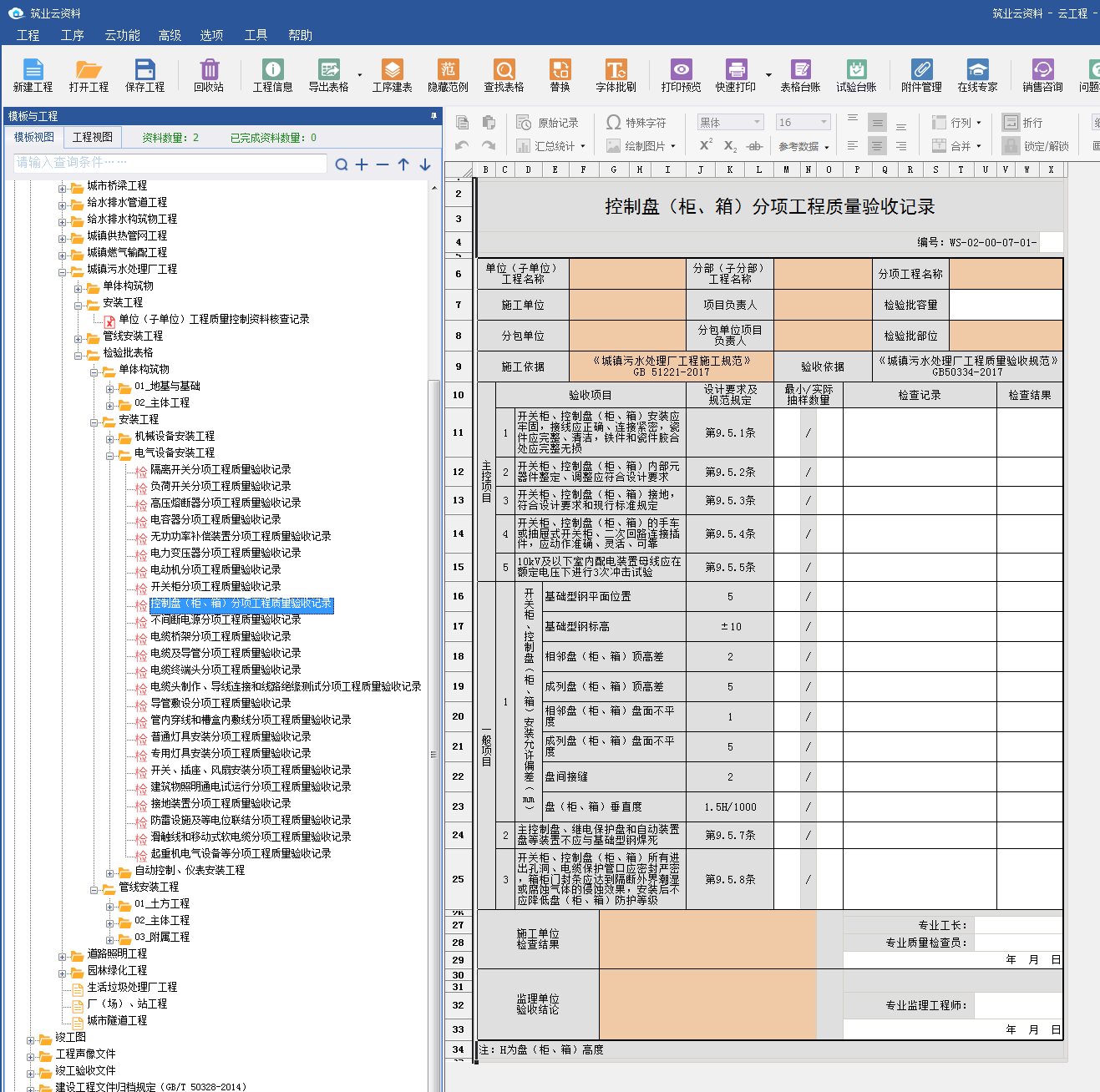Toggle subscript formatting
Image resolution: width=1100 pixels, height=1092 pixels.
click(x=730, y=146)
